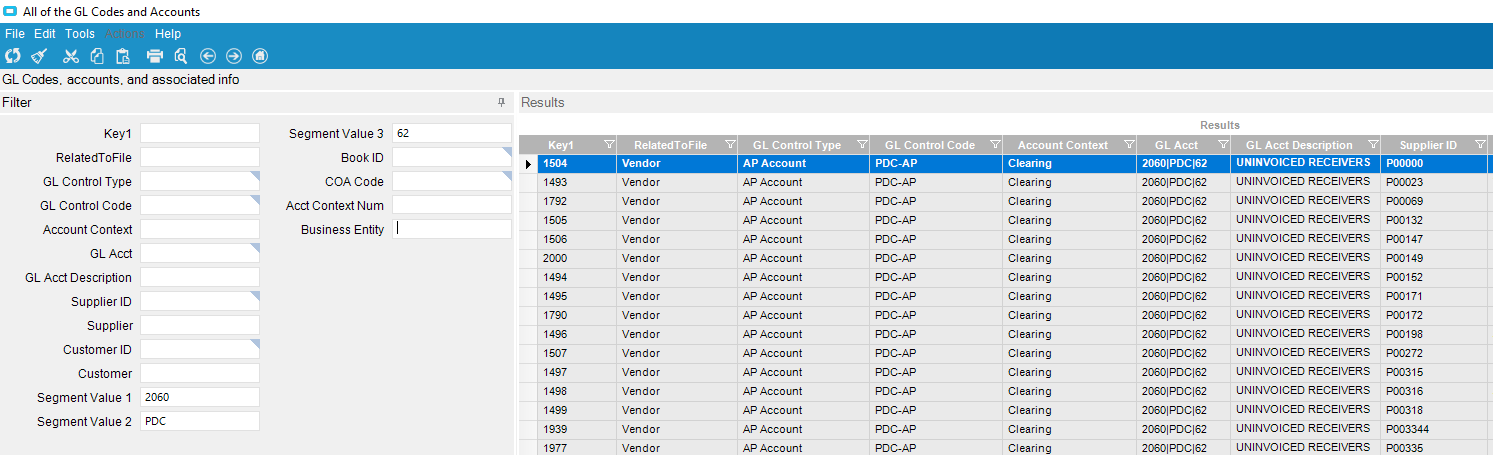1493x455 pixels.
Task: Click the Clear broom icon
Action: [x=39, y=56]
